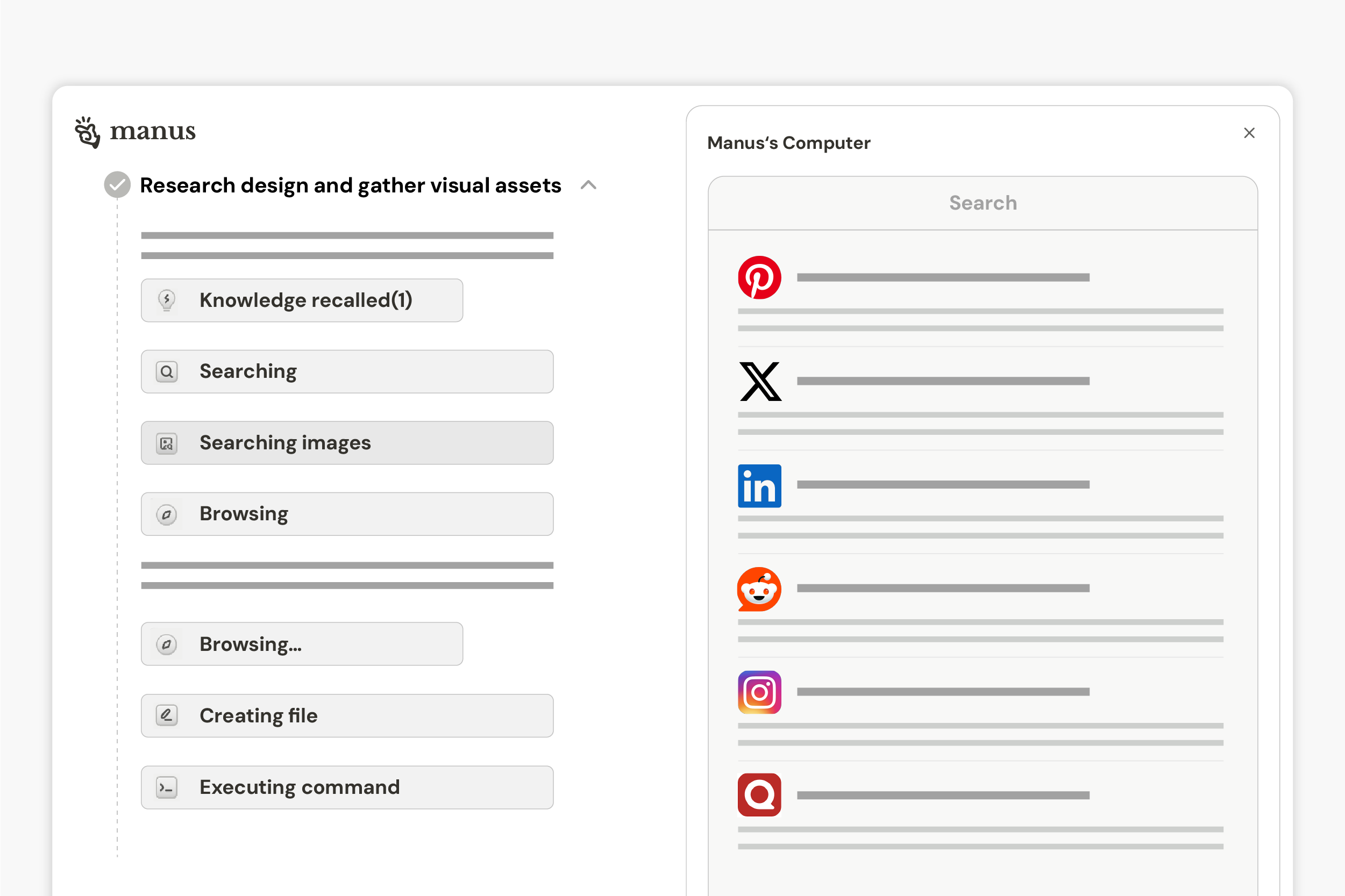
Task: Click the Browsing step with compass icon
Action: click(x=346, y=514)
